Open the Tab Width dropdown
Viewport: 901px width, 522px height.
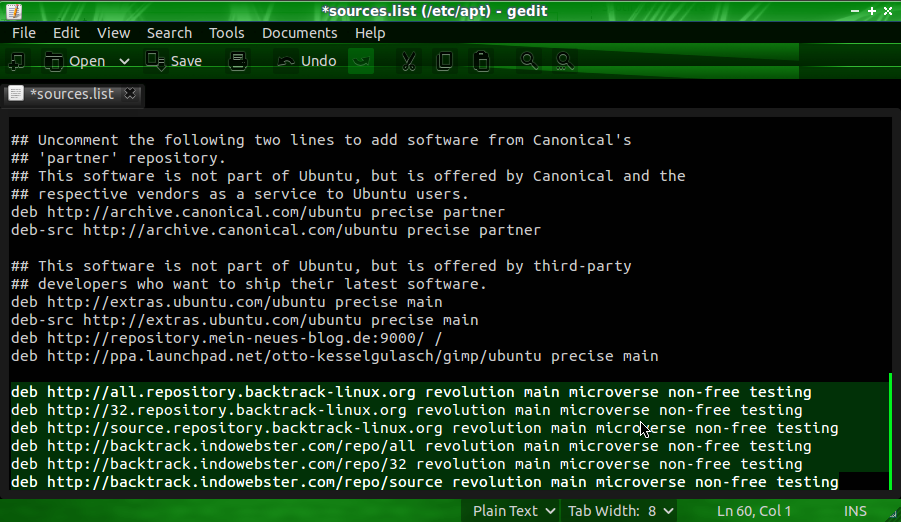tap(621, 511)
